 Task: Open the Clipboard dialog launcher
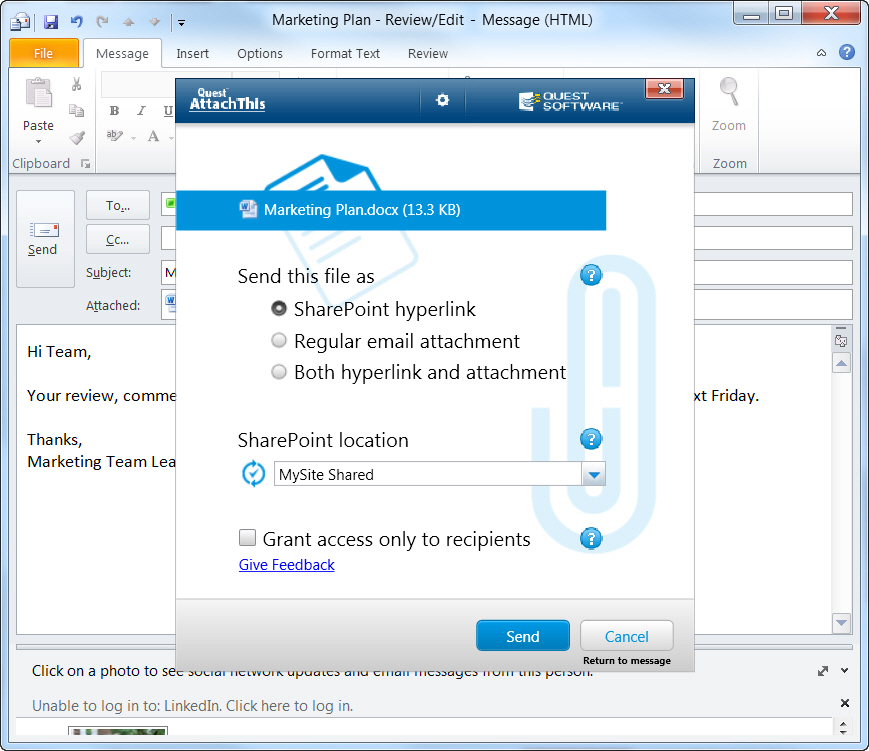(x=85, y=164)
